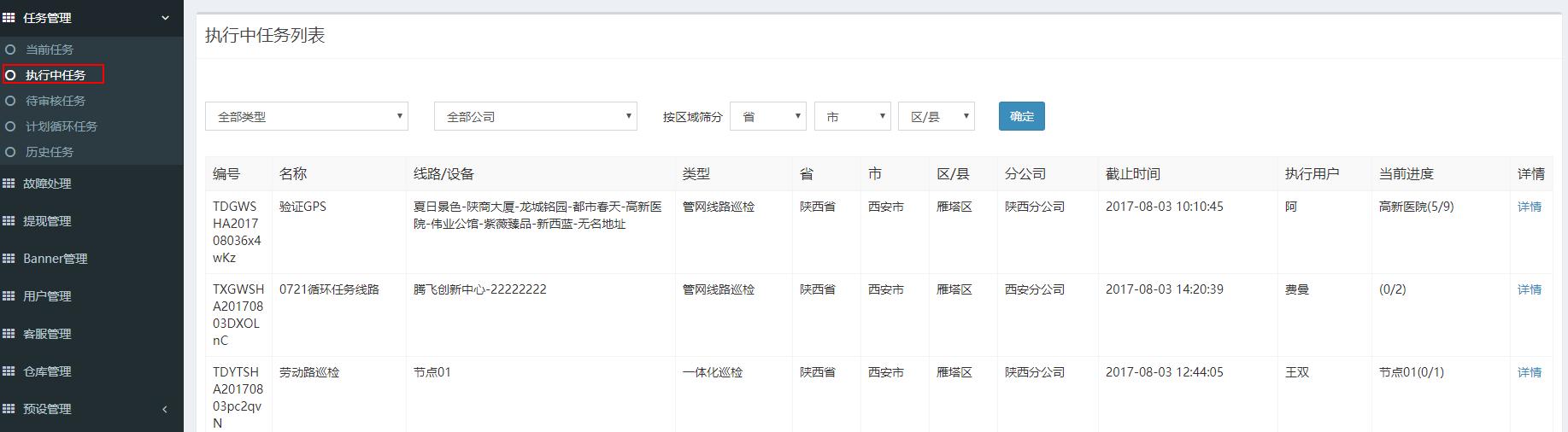1568x432 pixels.
Task: Click the grid icon beside 仓库管理
Action: [x=9, y=371]
